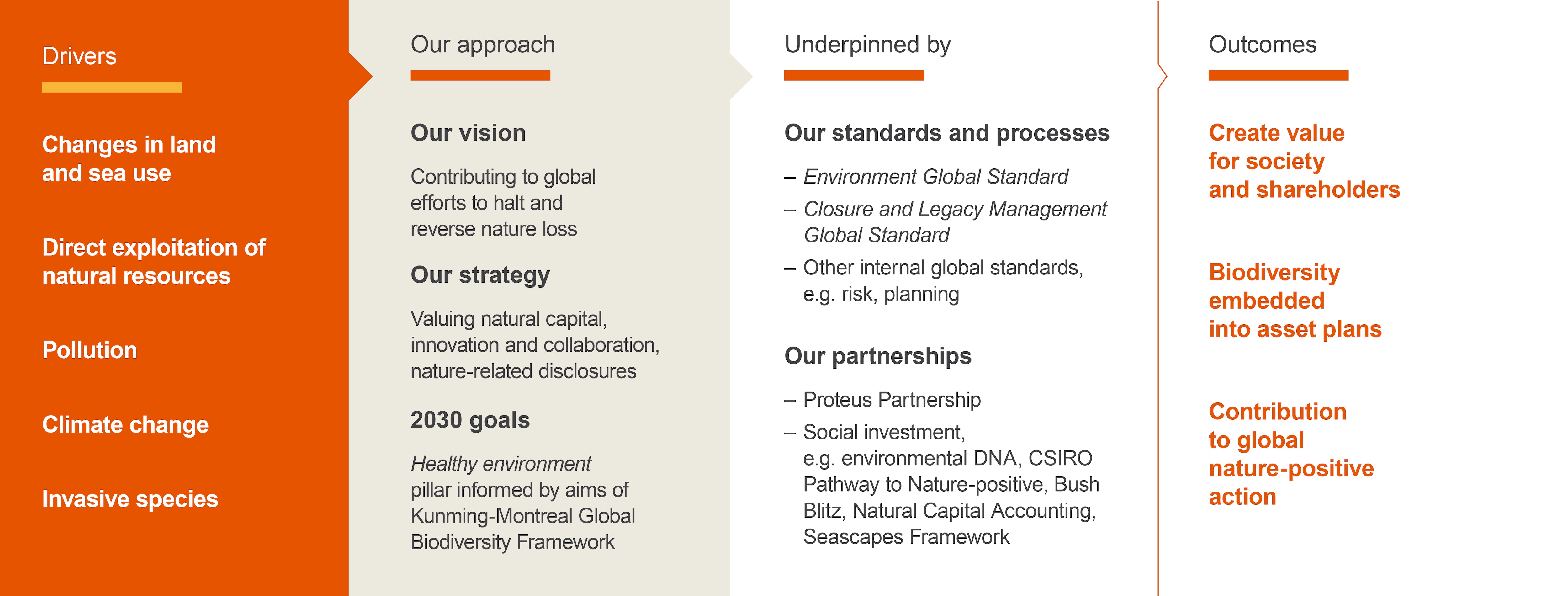Click the Proteus Partnership entry
Image resolution: width=1568 pixels, height=596 pixels.
click(x=891, y=400)
